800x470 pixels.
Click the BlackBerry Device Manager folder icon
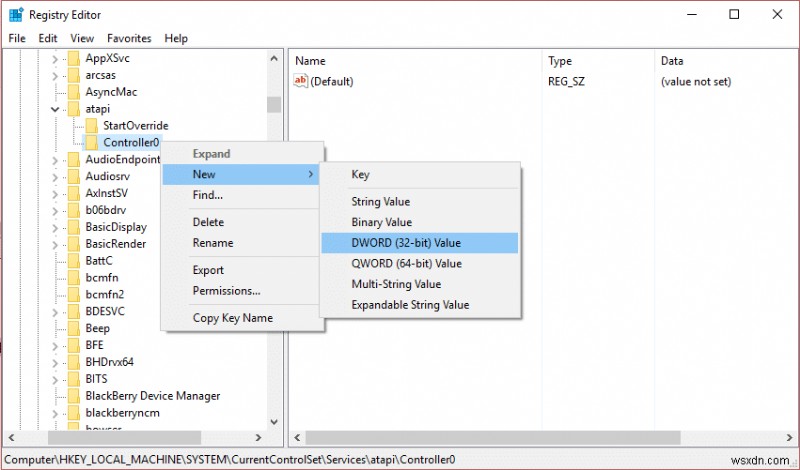click(x=74, y=395)
